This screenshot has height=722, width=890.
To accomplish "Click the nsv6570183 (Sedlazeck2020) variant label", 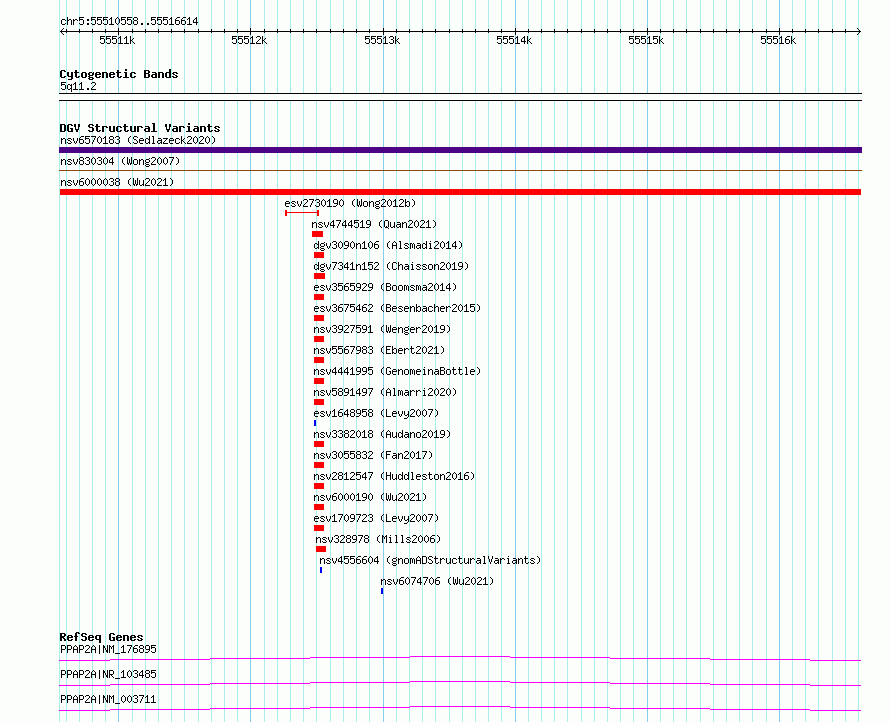I will tap(138, 140).
